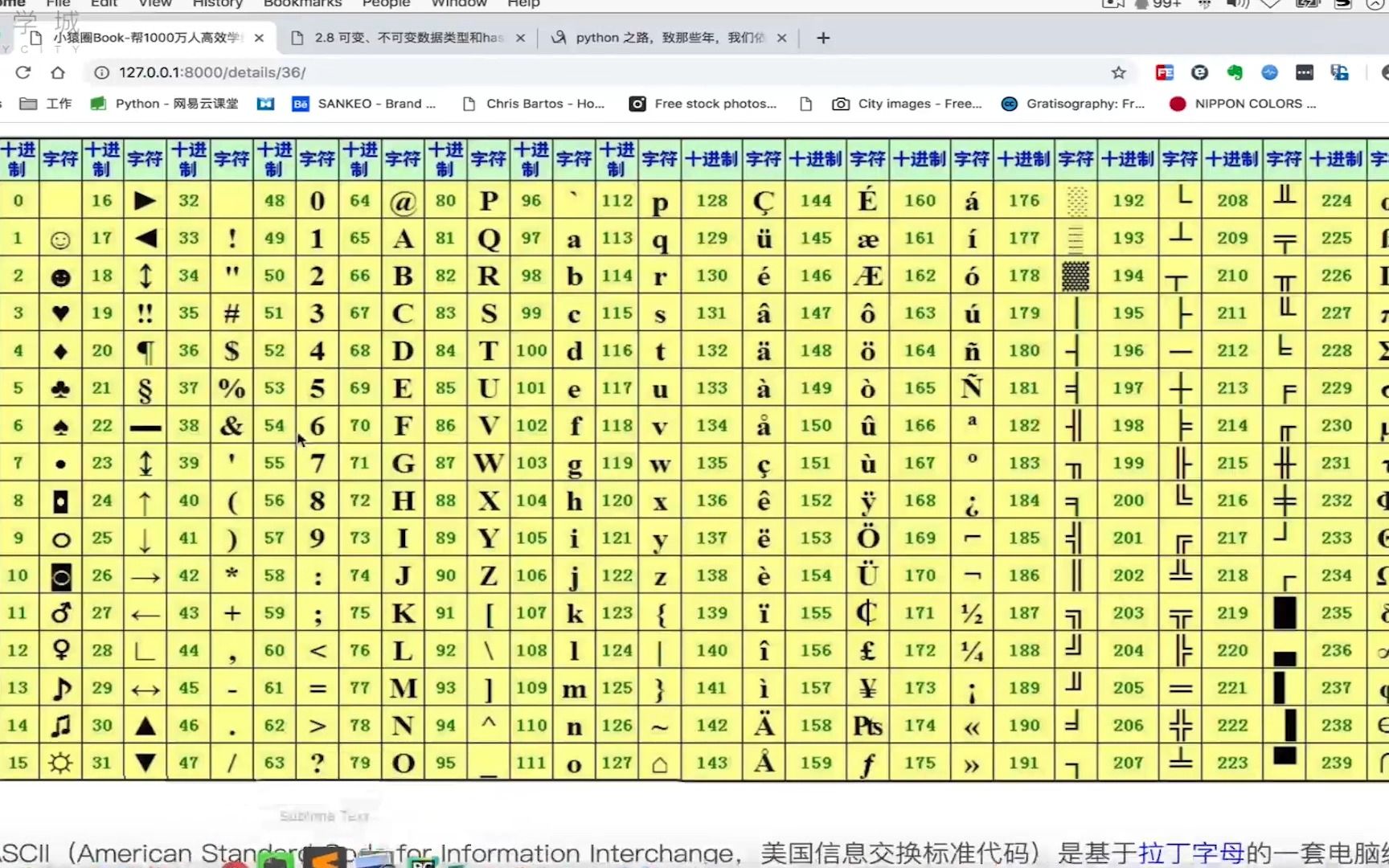The image size is (1389, 868).
Task: Click the blue circular waveform extension icon
Action: tap(1269, 72)
